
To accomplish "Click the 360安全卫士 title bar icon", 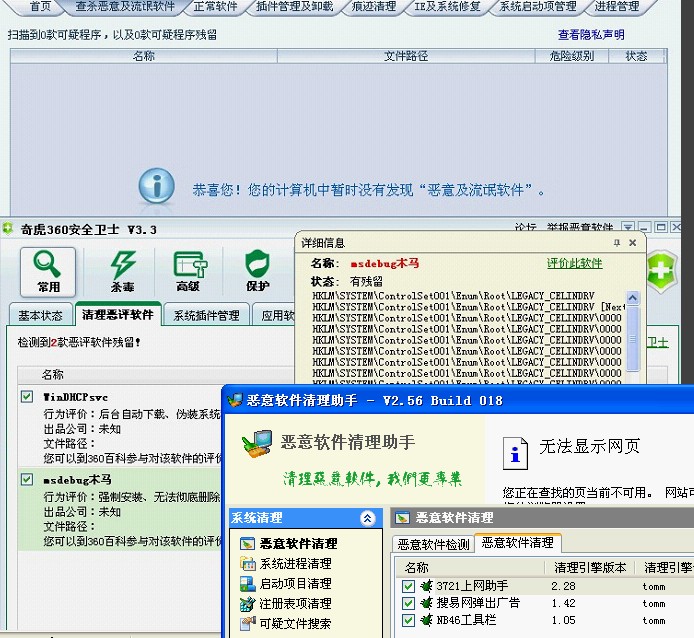I will coord(8,228).
